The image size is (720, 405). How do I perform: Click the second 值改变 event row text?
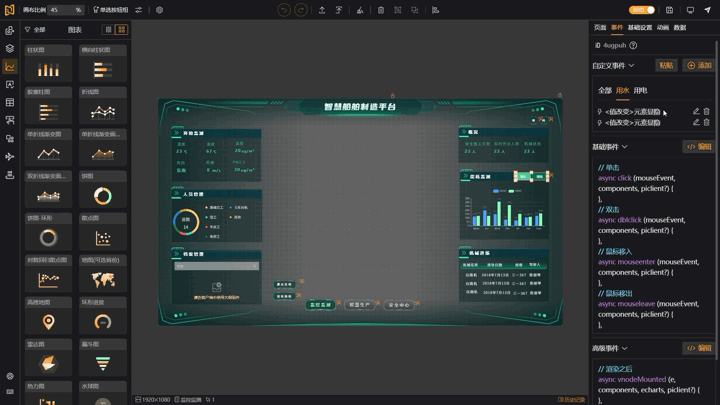click(632, 123)
